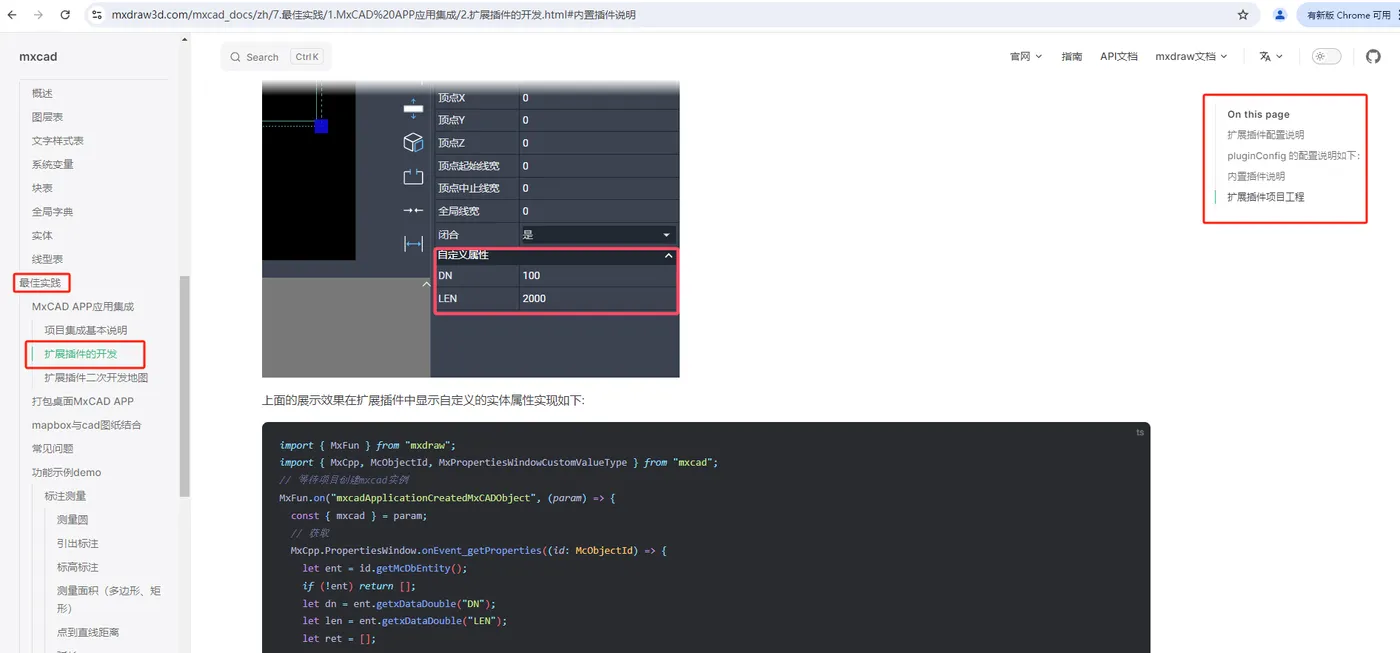Open the Chrome profile avatar icon
Screen dimensions: 1400x653
click(1280, 15)
